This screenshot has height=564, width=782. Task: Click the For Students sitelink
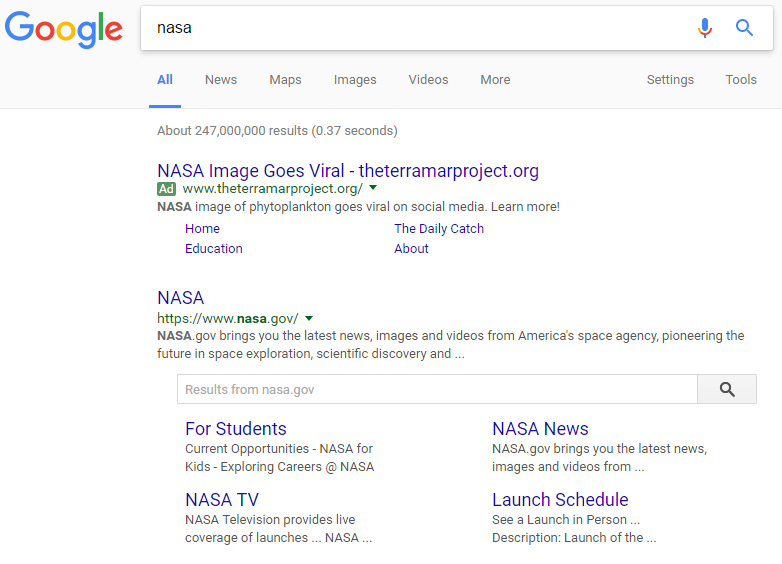coord(236,429)
